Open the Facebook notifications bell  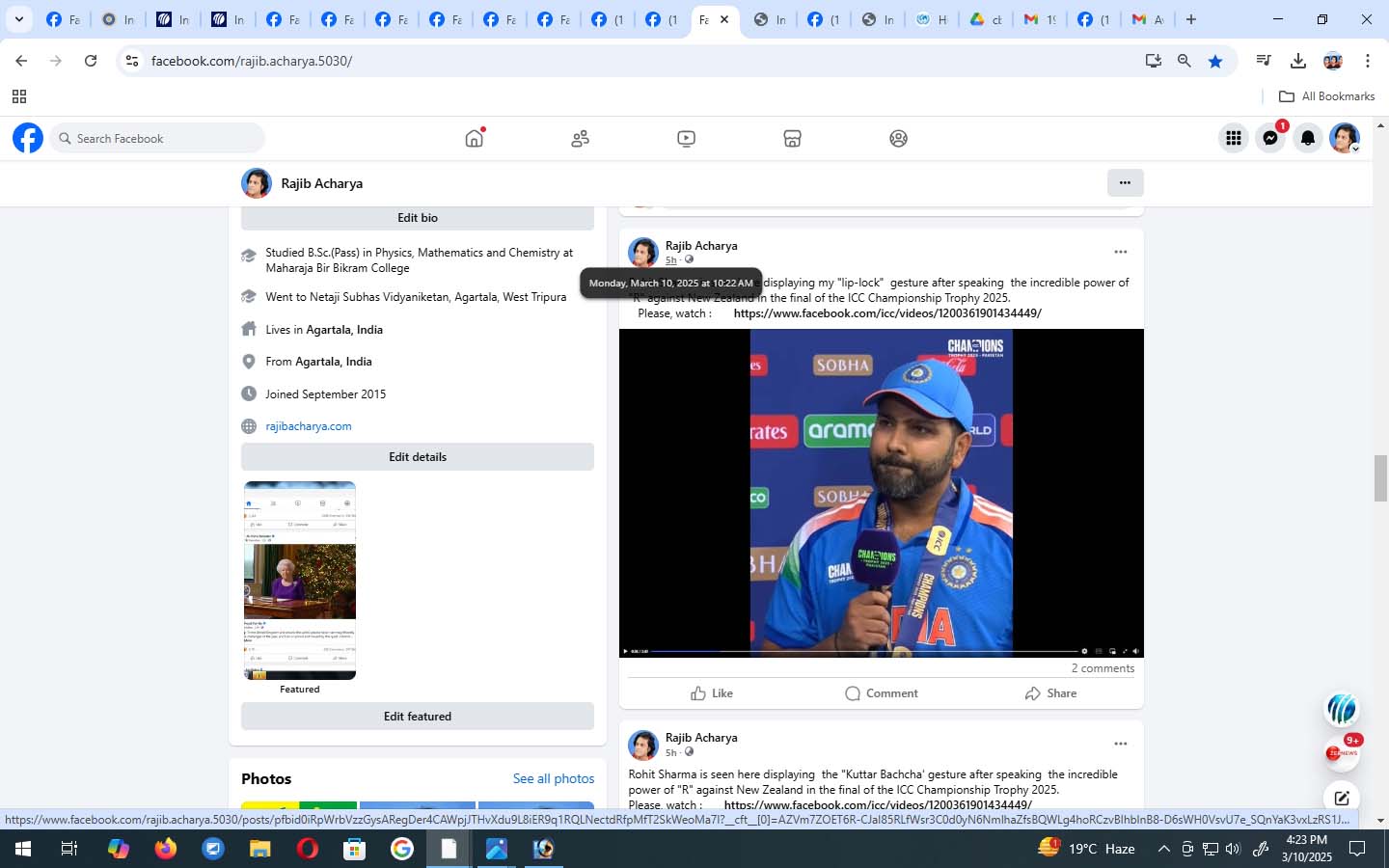tap(1308, 138)
